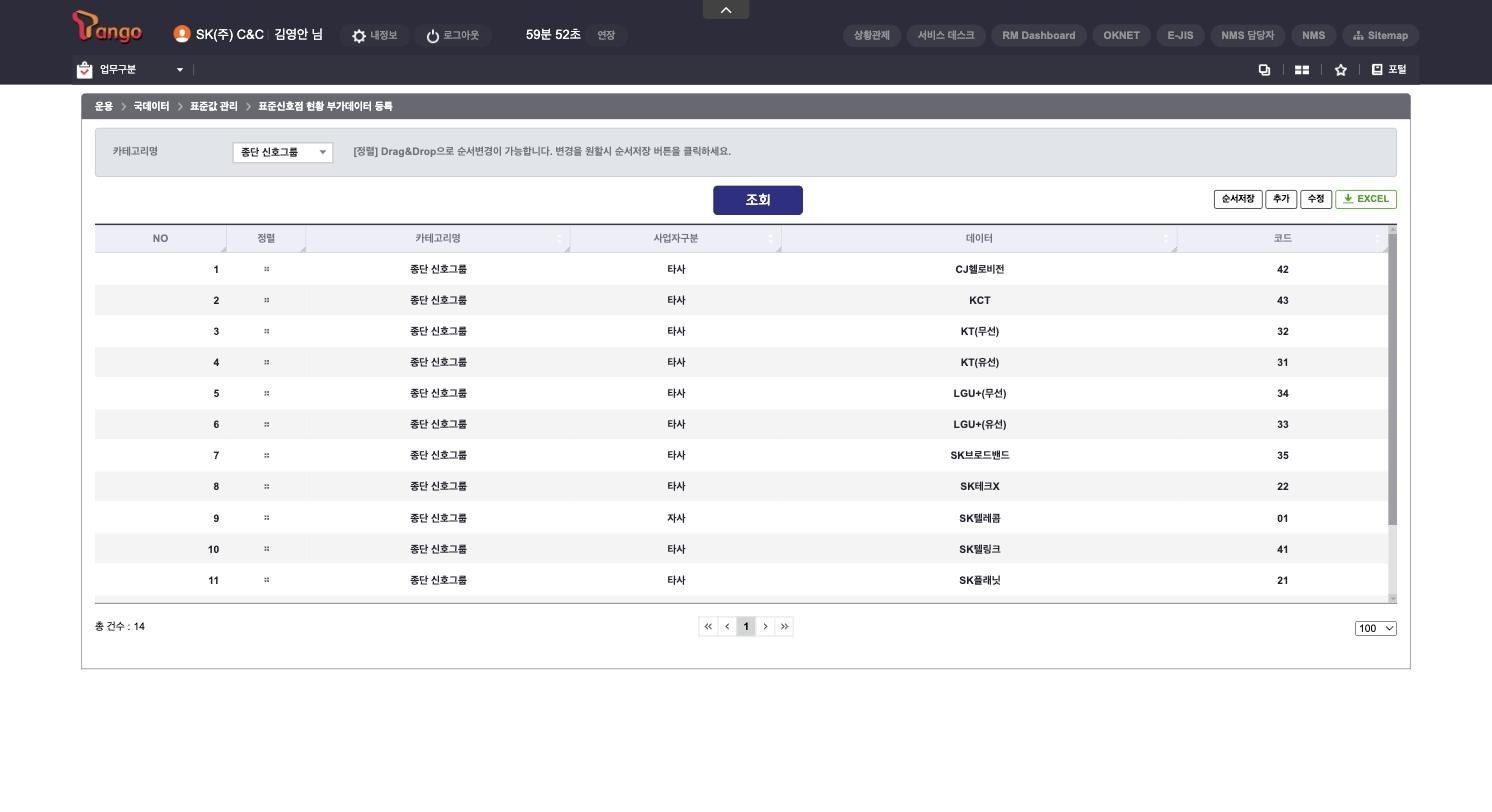Image resolution: width=1492 pixels, height=812 pixels.
Task: Go to the next page
Action: click(765, 627)
